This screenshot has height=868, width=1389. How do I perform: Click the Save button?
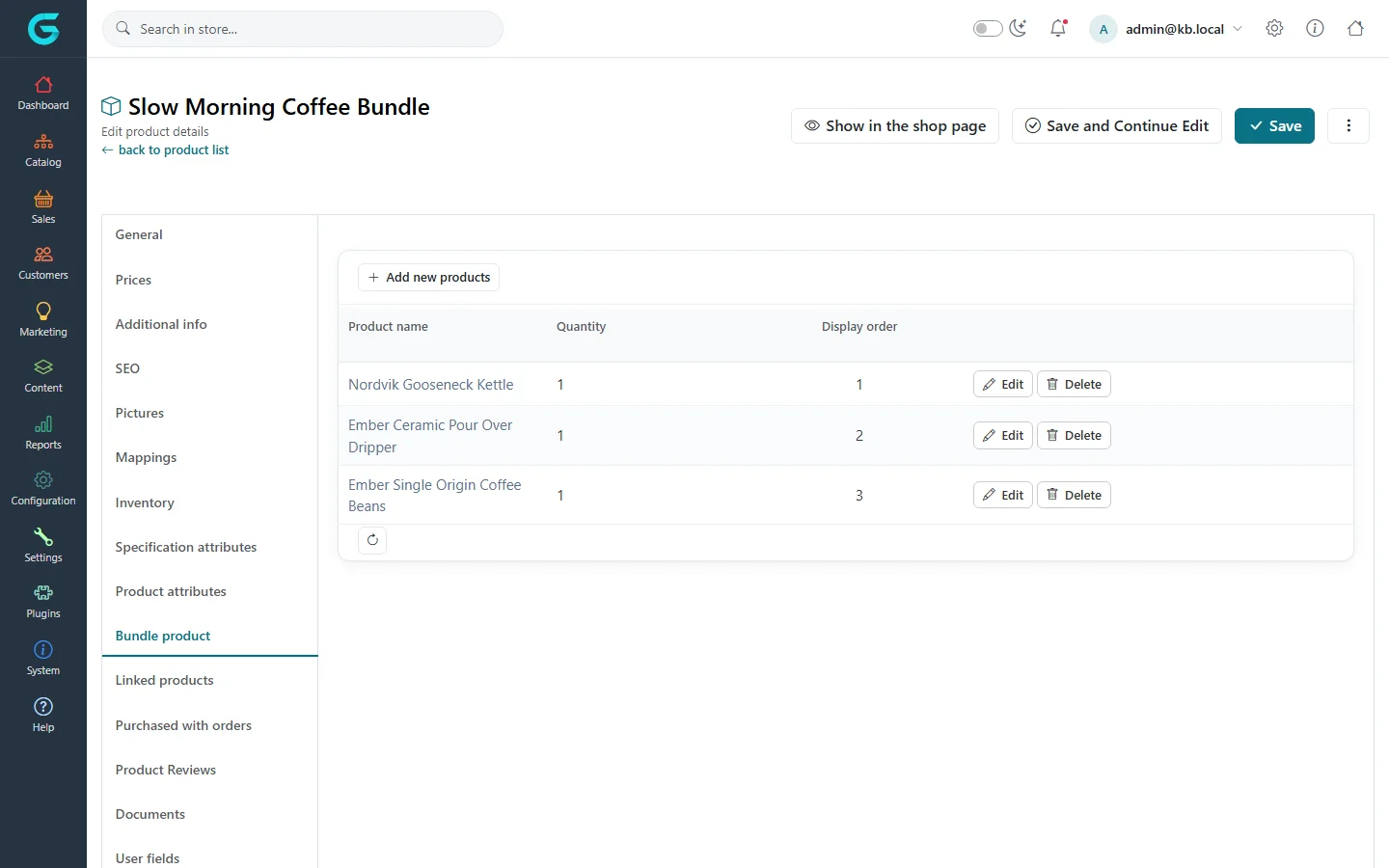tap(1274, 125)
